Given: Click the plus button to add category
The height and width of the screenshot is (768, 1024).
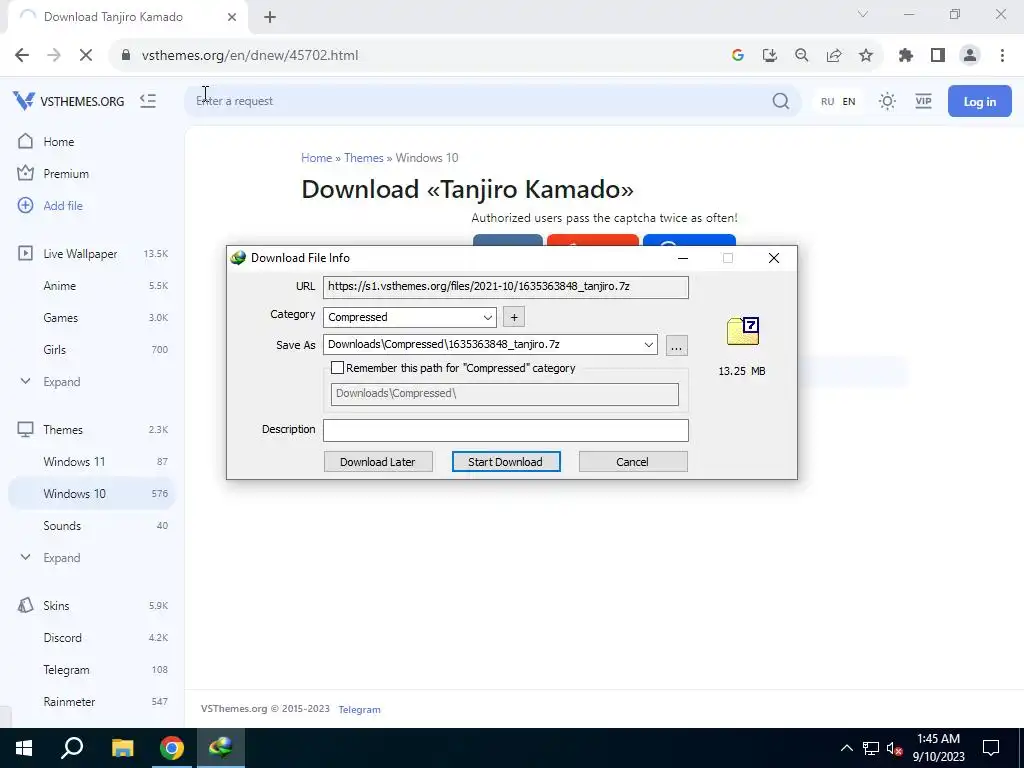Looking at the screenshot, I should [514, 317].
